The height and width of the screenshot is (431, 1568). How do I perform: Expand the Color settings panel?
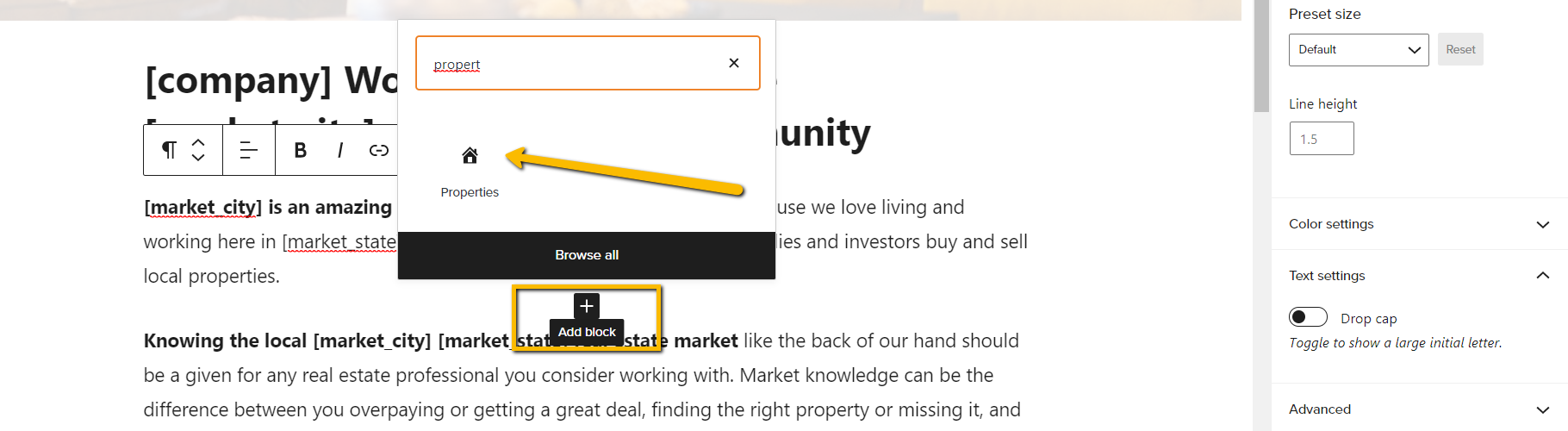pyautogui.click(x=1419, y=224)
